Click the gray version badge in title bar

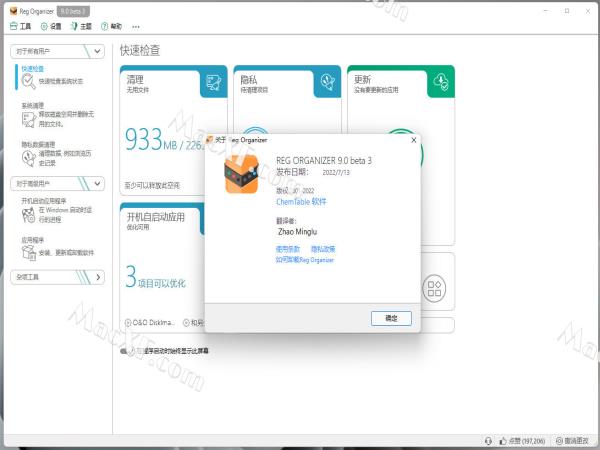[x=73, y=11]
